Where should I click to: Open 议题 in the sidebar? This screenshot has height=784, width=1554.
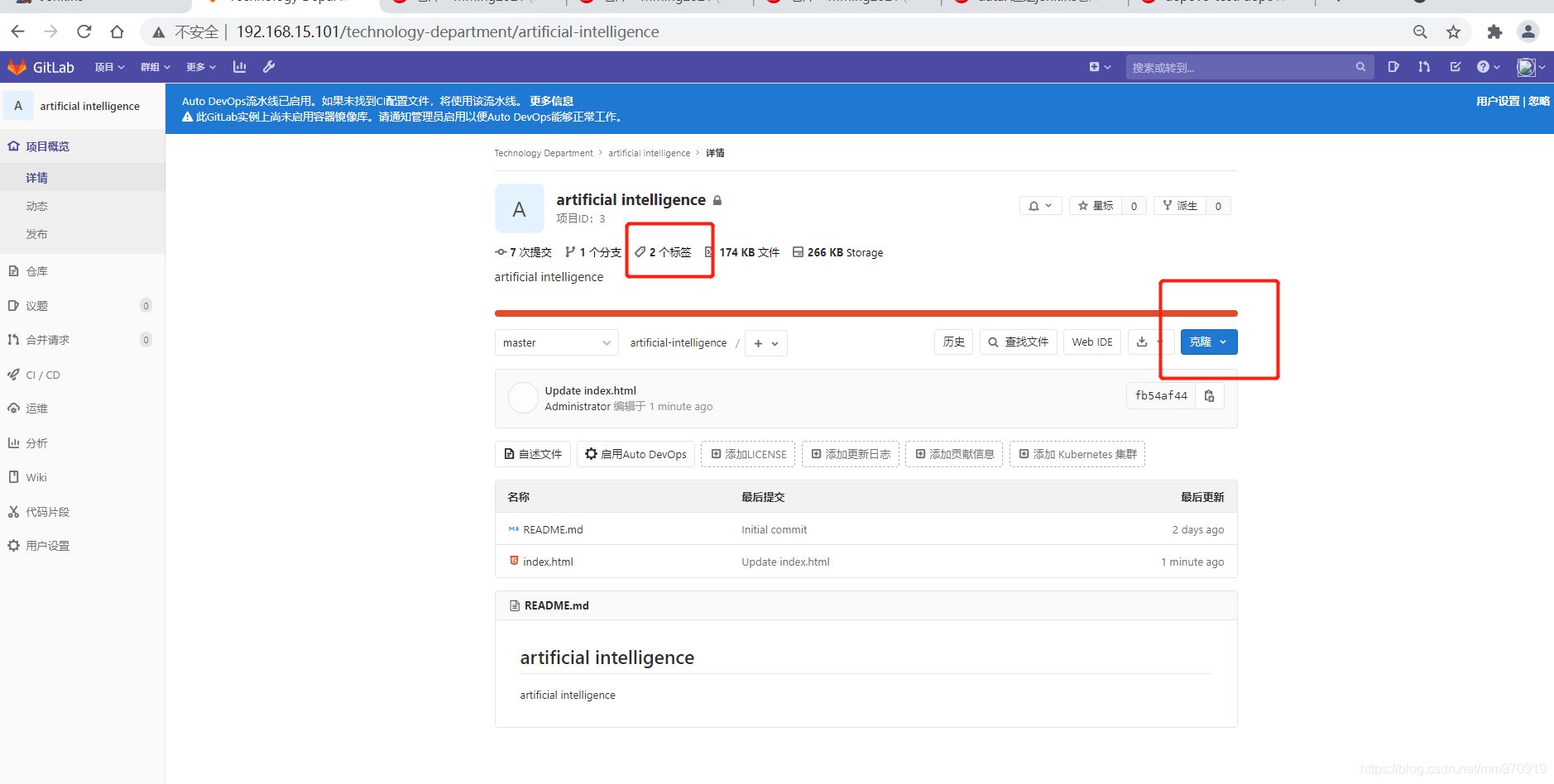point(83,306)
